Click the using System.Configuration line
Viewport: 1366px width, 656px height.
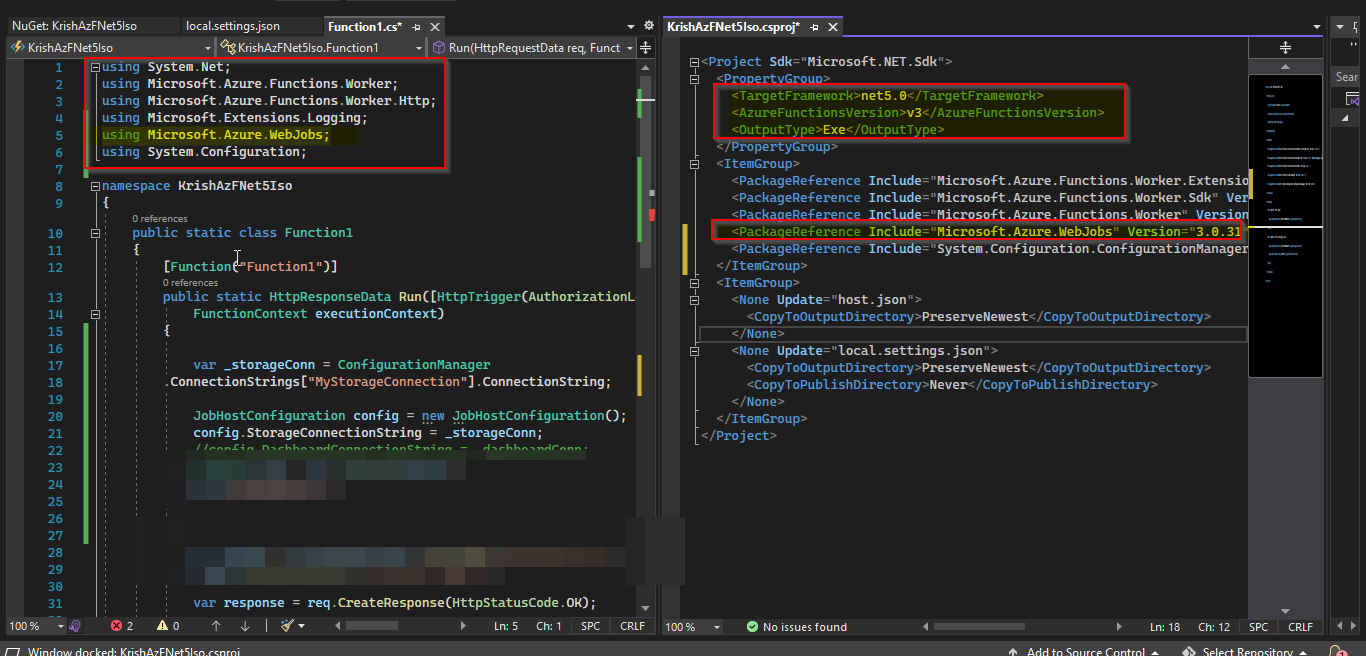(204, 152)
